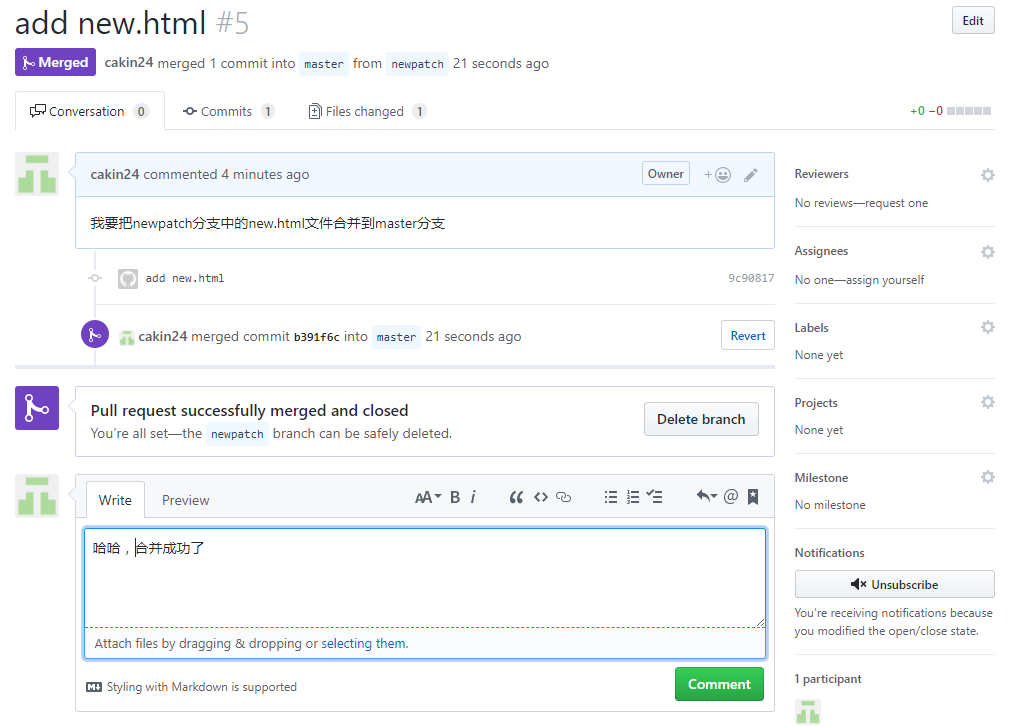Open the Files changed tab
The width and height of the screenshot is (1011, 727).
368,111
